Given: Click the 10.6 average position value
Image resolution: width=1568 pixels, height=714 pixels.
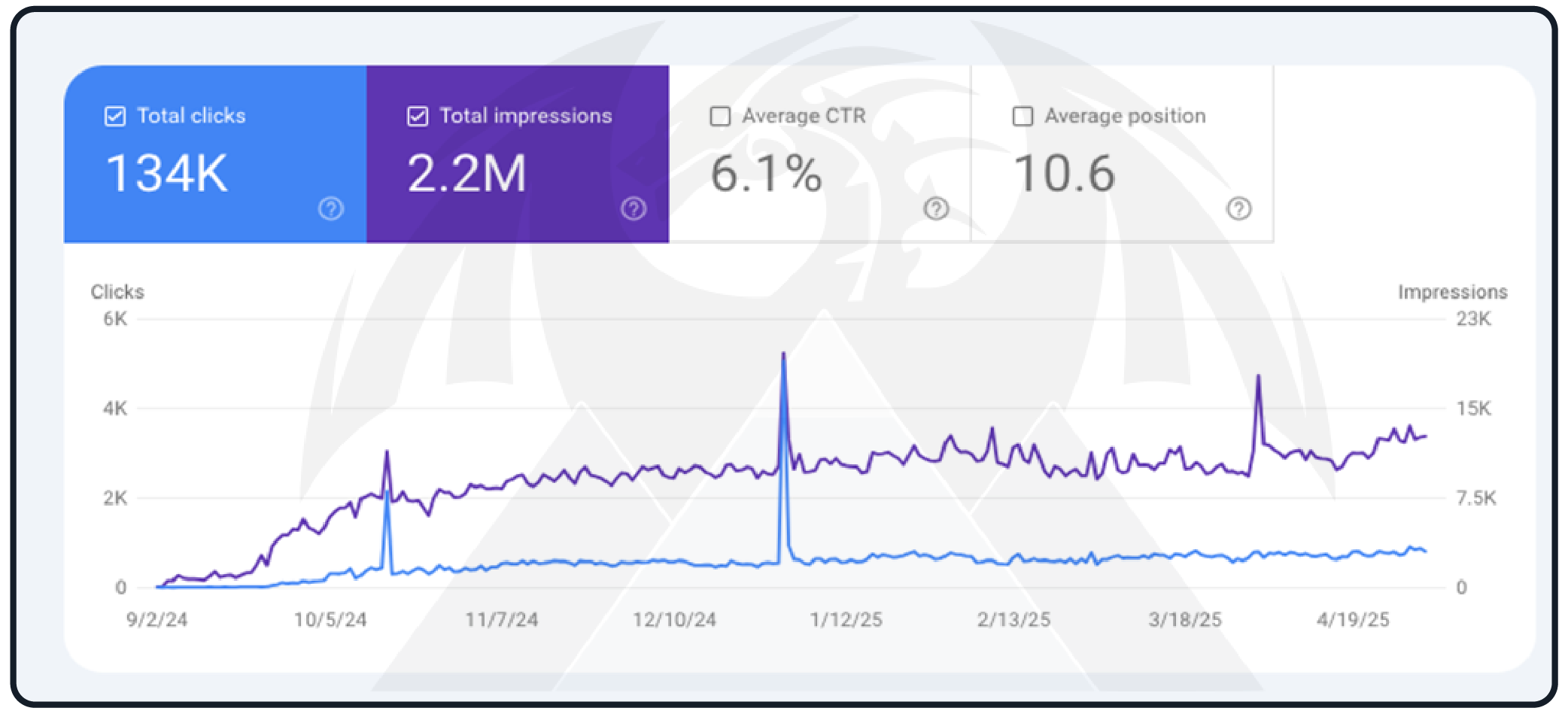Looking at the screenshot, I should (1064, 174).
